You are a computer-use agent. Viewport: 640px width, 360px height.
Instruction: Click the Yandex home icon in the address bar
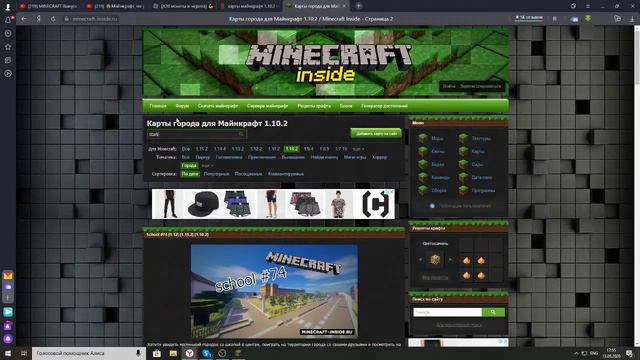tap(38, 19)
